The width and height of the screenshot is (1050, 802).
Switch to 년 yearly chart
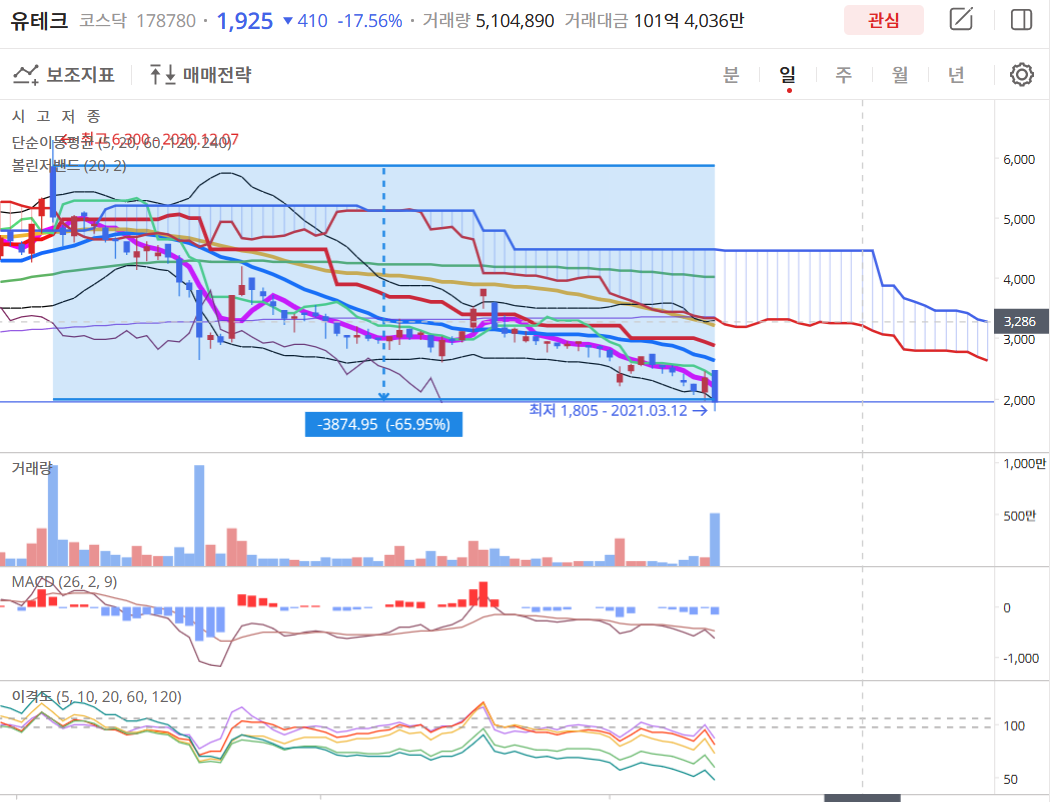tap(956, 74)
